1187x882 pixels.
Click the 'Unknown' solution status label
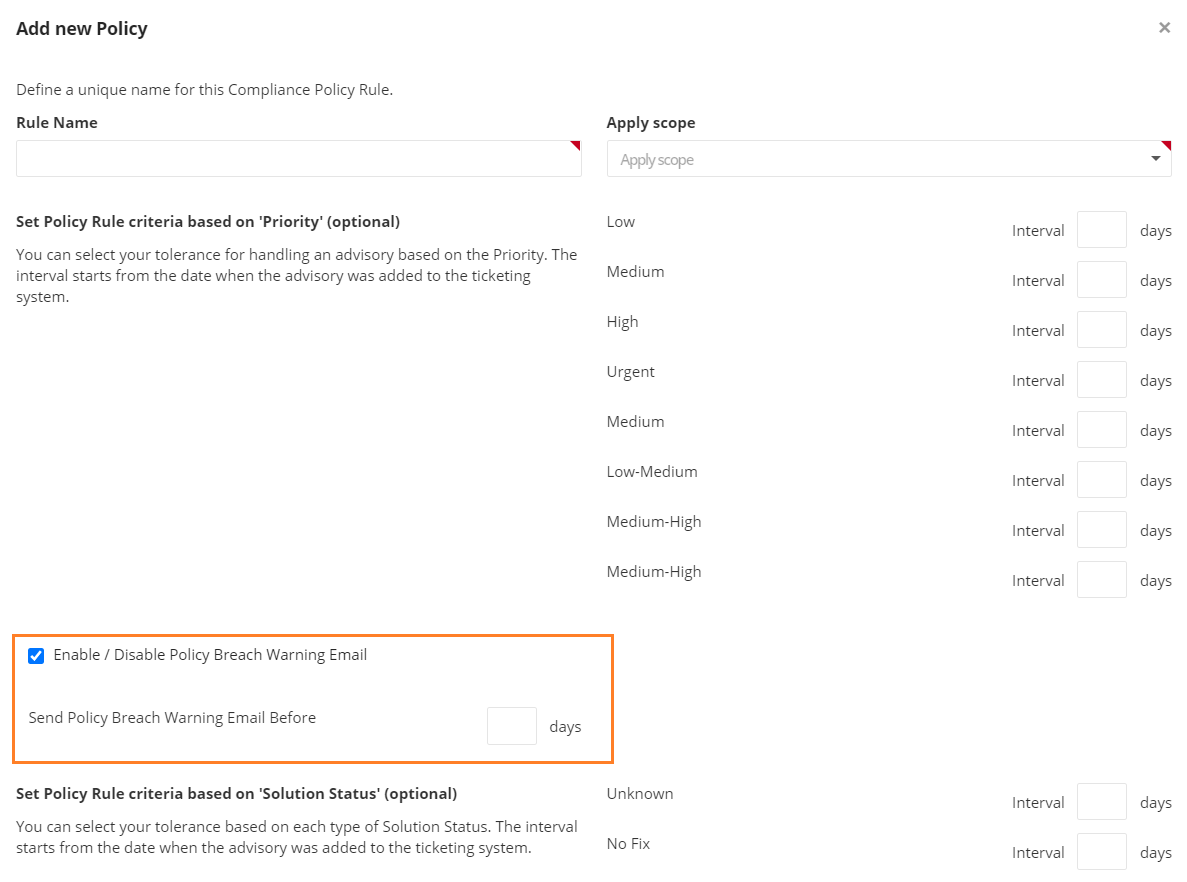(x=640, y=793)
